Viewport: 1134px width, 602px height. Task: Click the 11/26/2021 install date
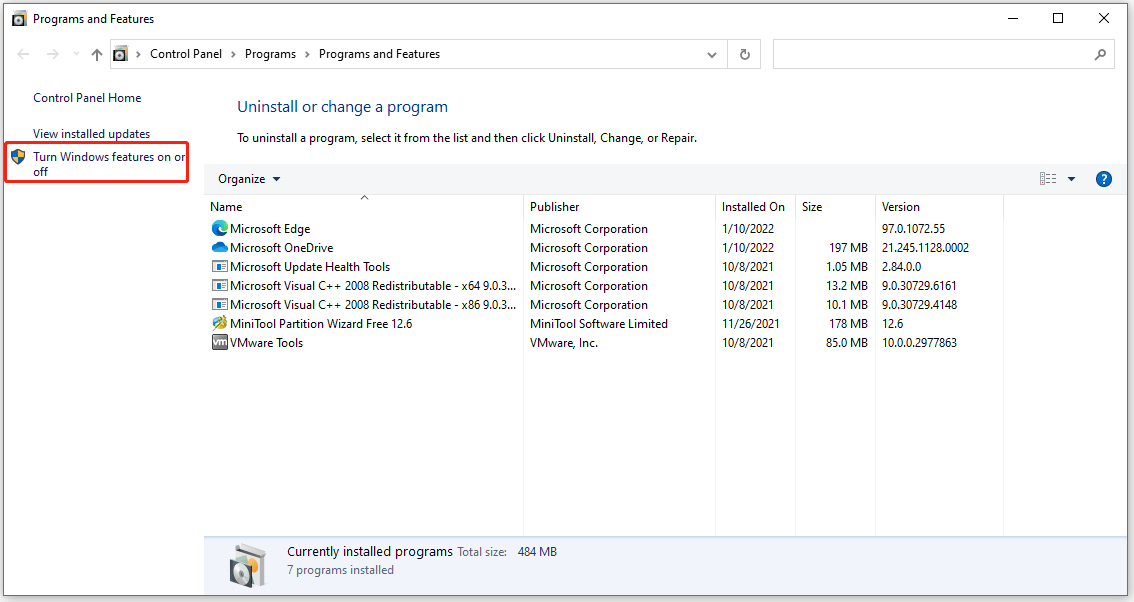tap(751, 323)
